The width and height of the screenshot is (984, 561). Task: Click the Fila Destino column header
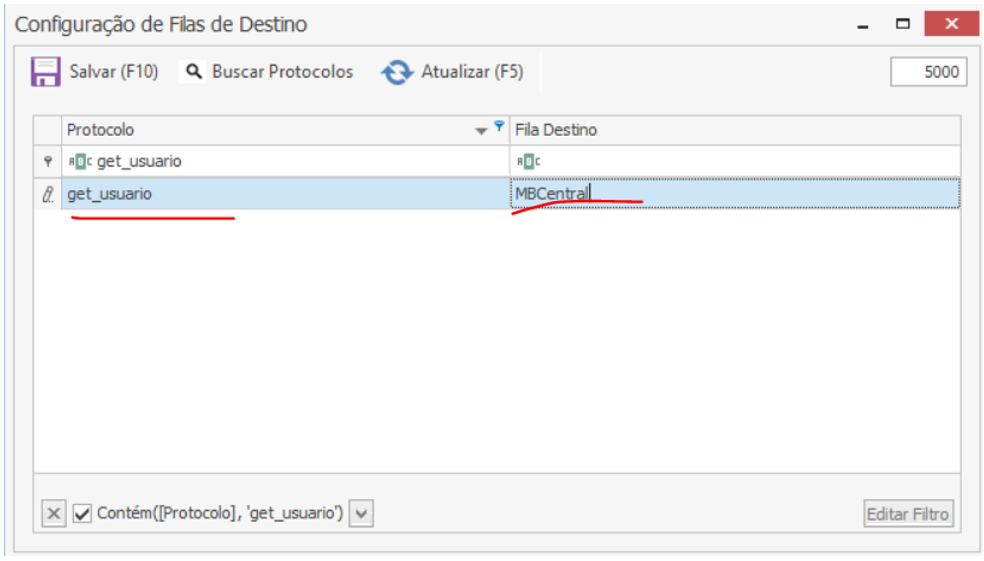coord(735,130)
